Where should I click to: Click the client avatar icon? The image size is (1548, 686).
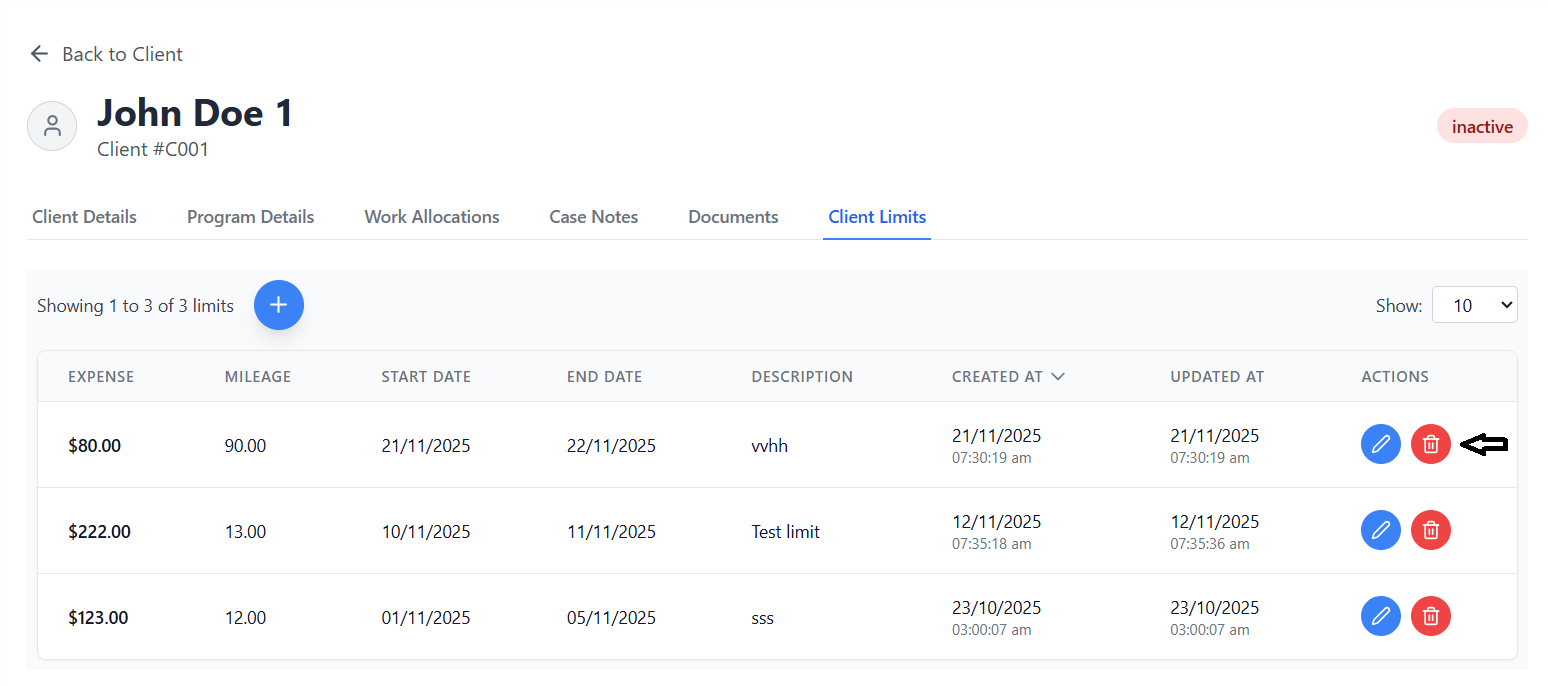tap(52, 126)
